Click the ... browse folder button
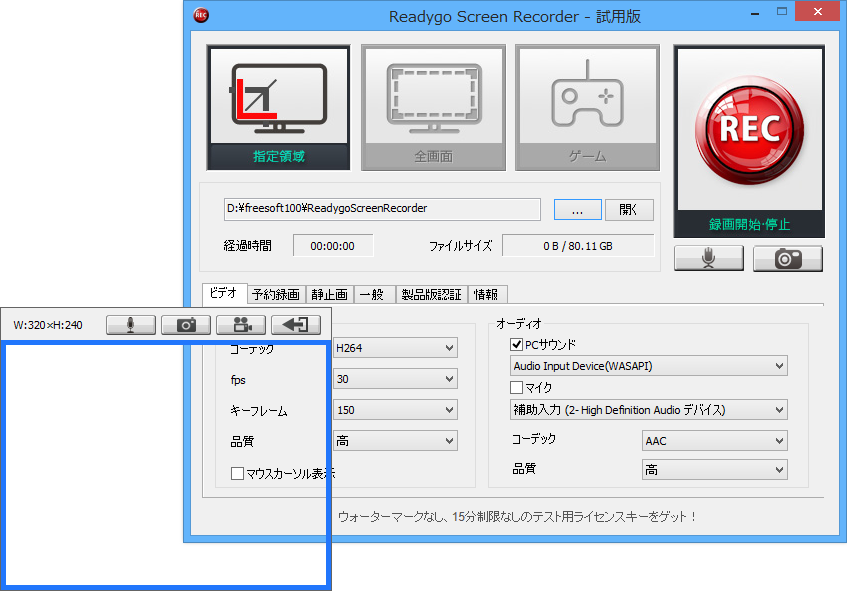847x591 pixels. pos(577,210)
